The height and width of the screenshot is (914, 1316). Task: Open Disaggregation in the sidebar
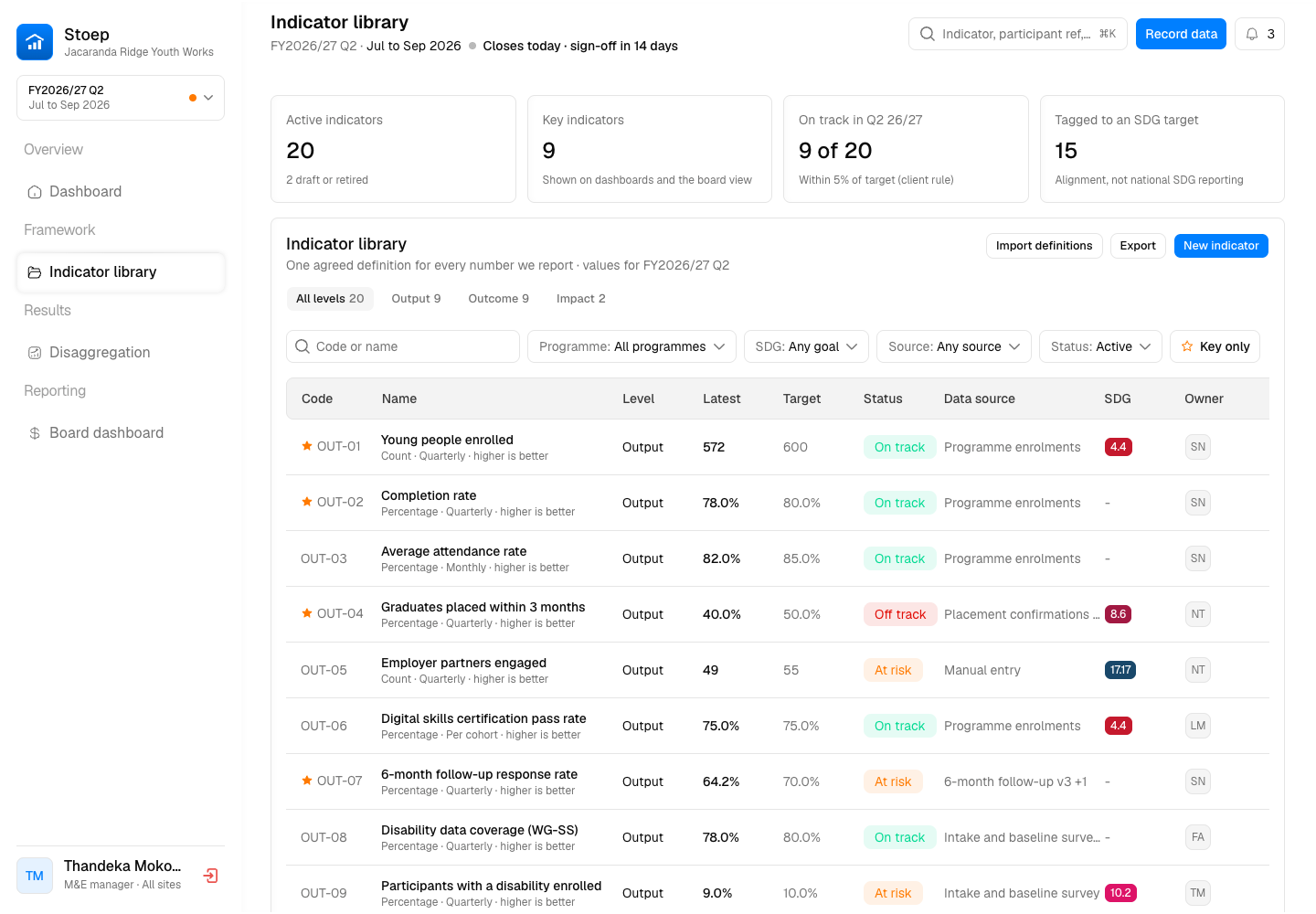click(x=121, y=353)
